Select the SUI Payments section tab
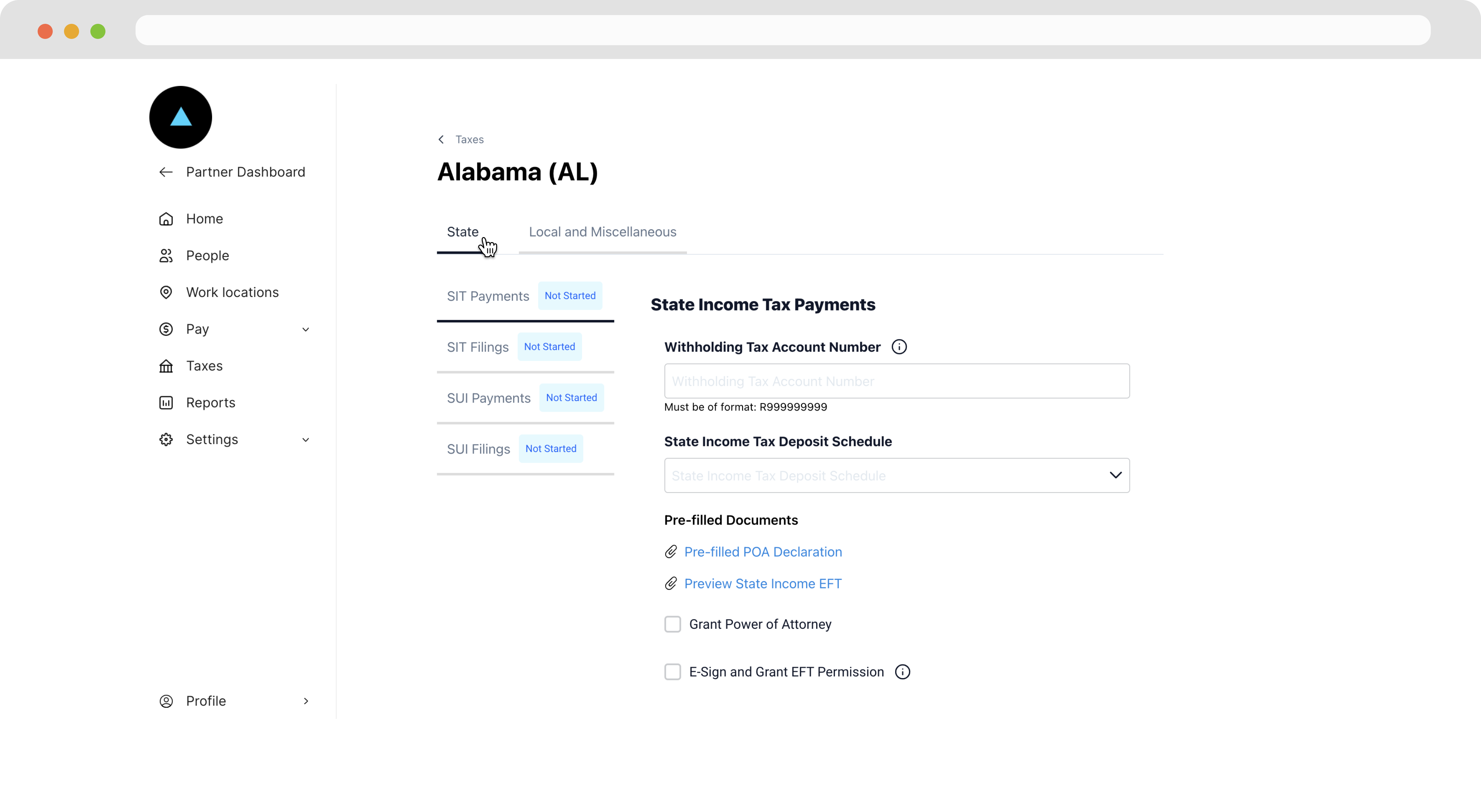The image size is (1481, 812). pos(526,398)
